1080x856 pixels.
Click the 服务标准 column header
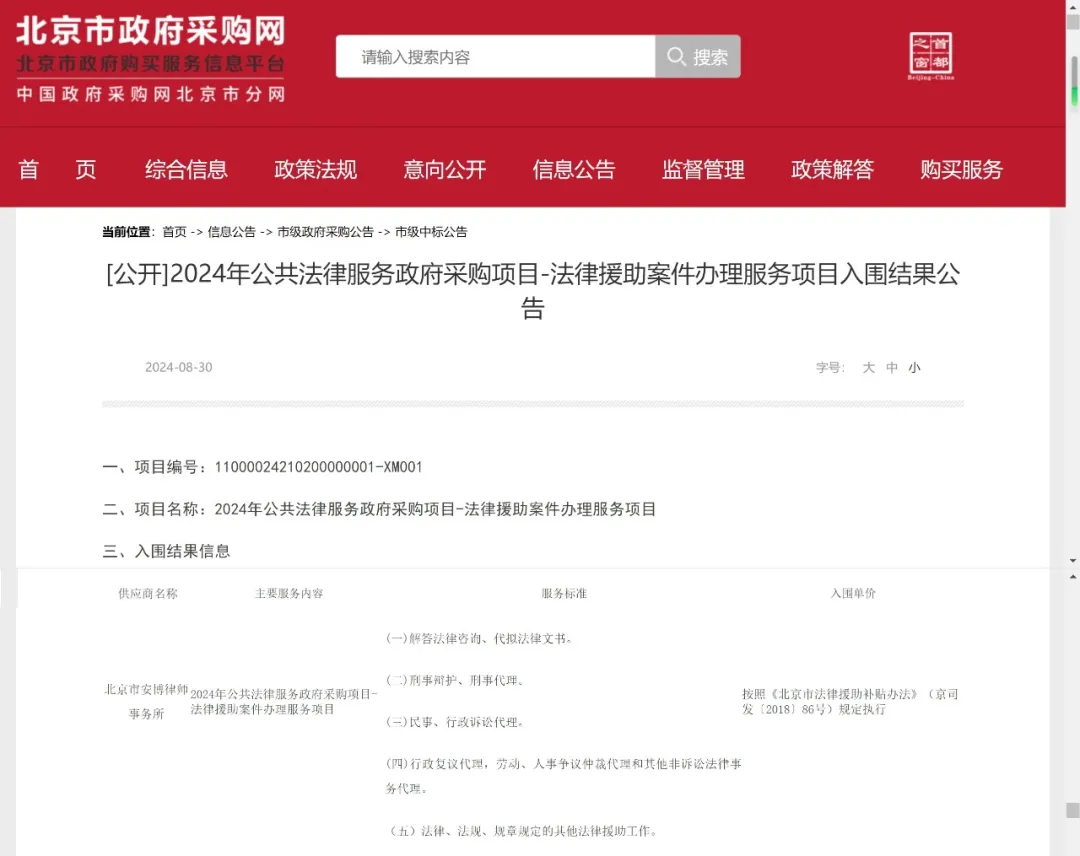click(564, 594)
